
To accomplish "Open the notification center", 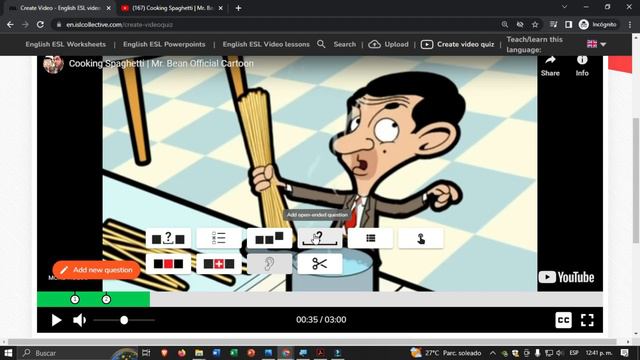I will click(x=624, y=353).
